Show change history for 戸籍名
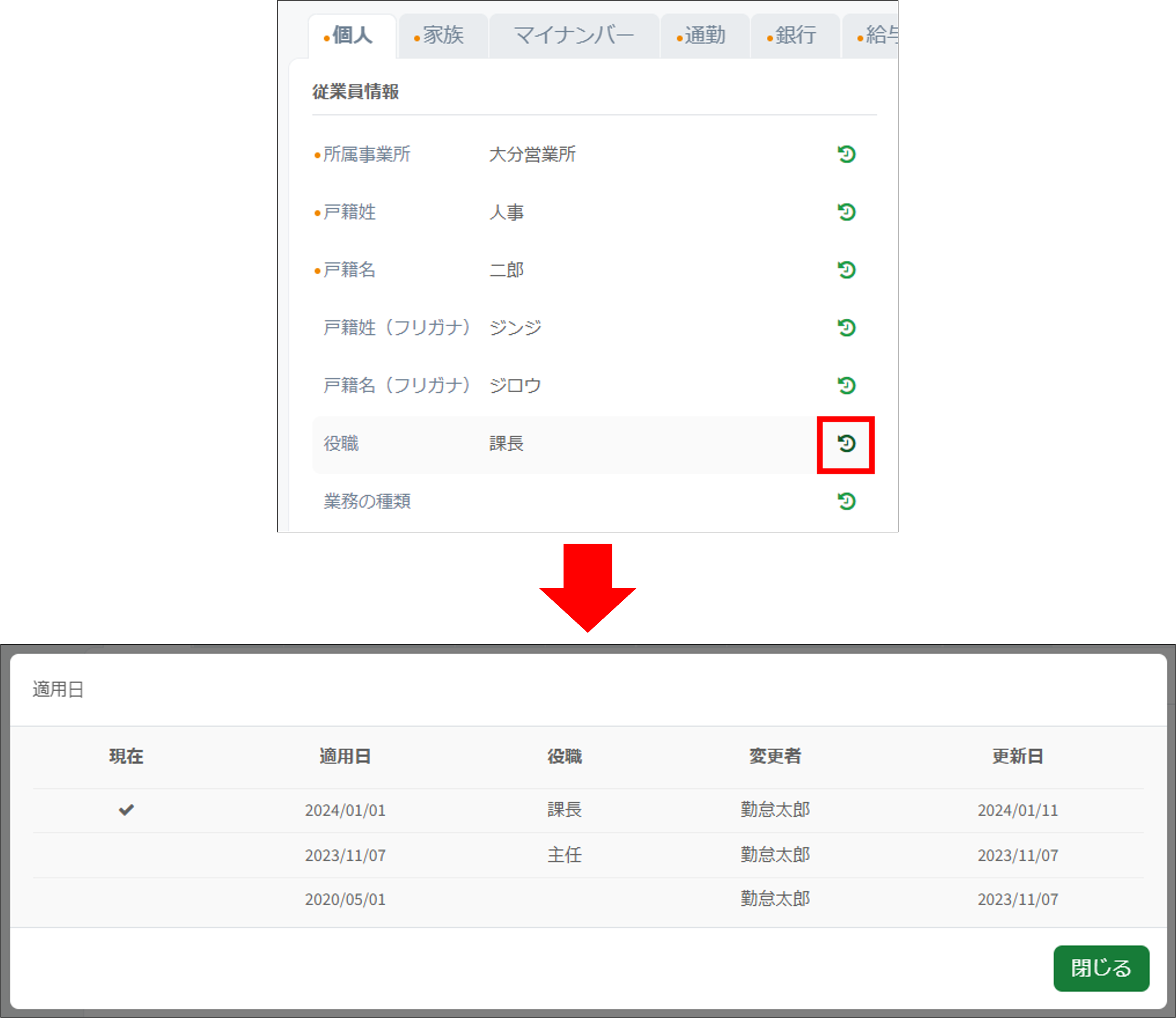Screen dimensions: 1176x1018 pos(846,270)
